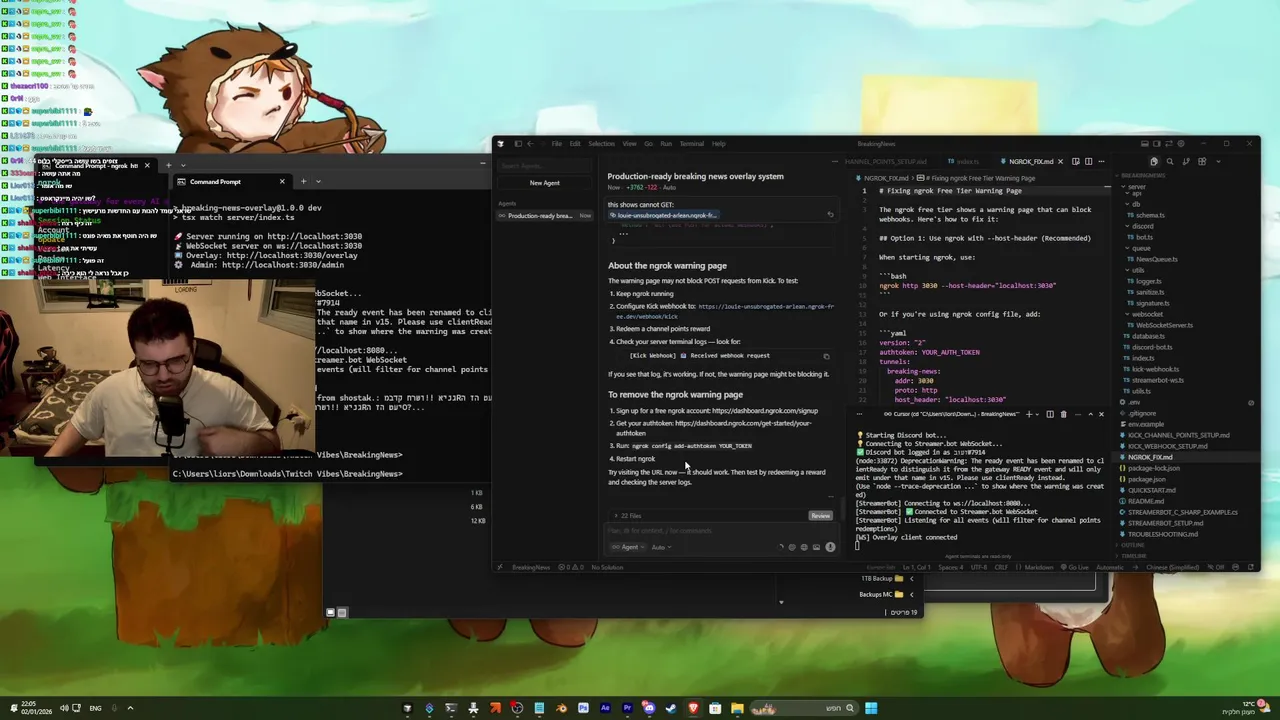Click the web globe icon in chat

click(804, 547)
